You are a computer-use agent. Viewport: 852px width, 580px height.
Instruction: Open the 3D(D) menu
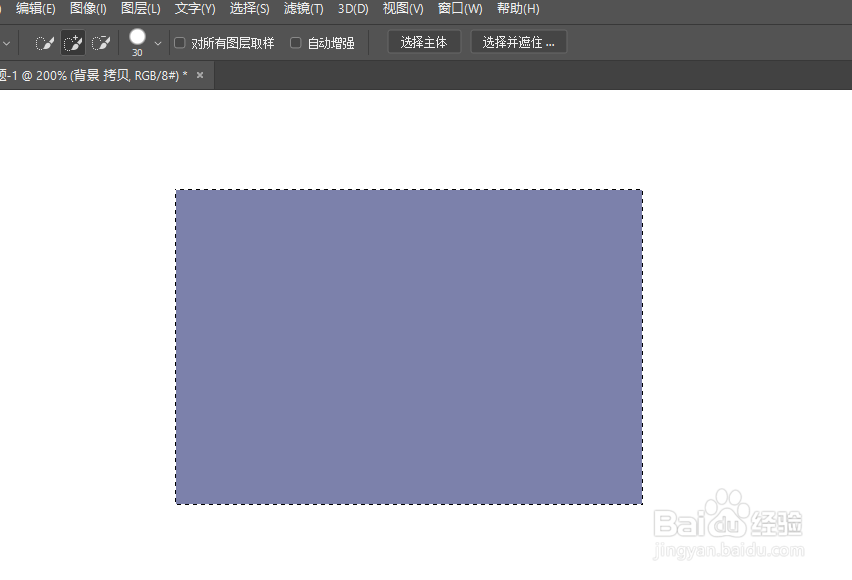click(353, 9)
